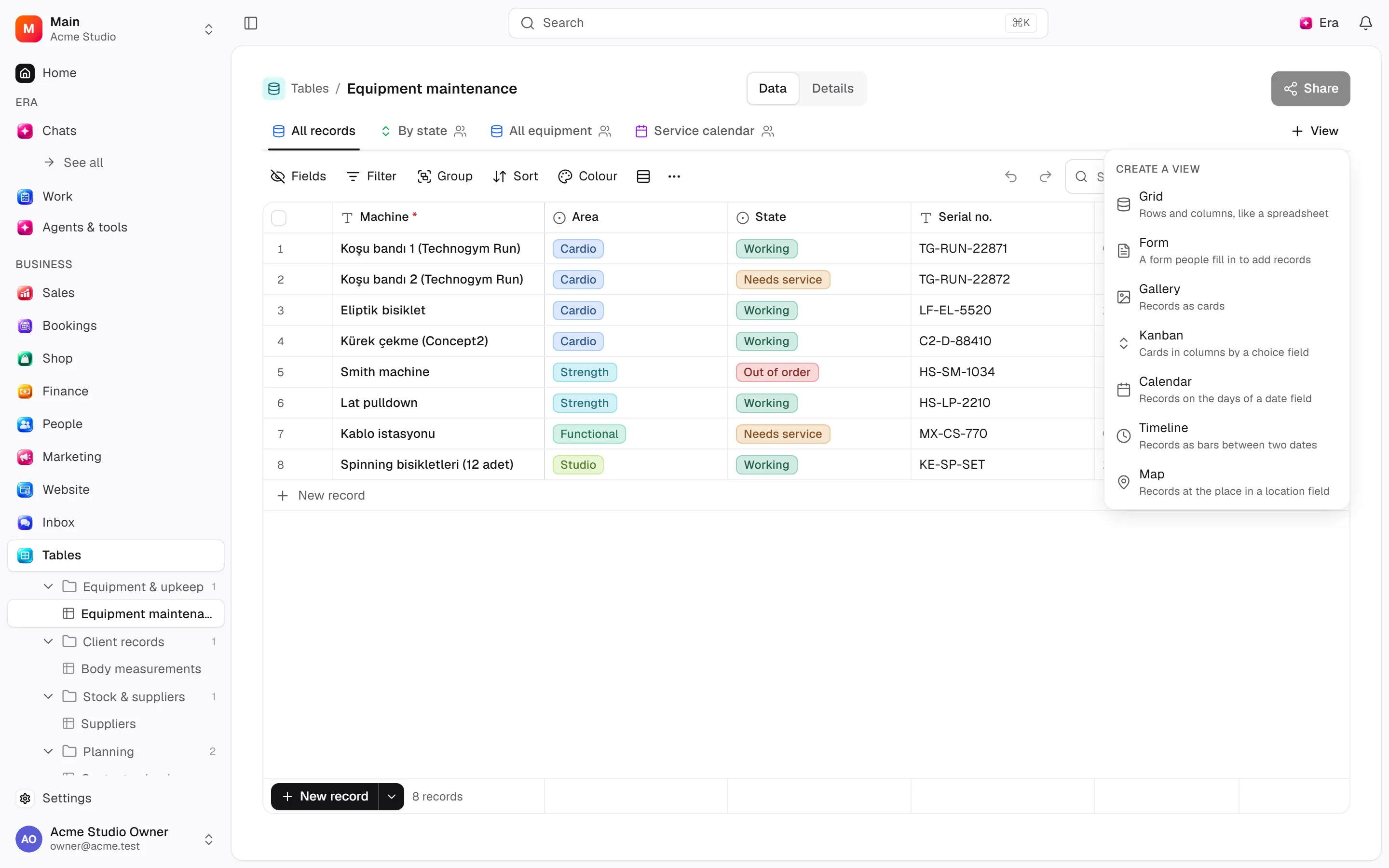Open the By state view tab
The width and height of the screenshot is (1389, 868).
pyautogui.click(x=423, y=131)
